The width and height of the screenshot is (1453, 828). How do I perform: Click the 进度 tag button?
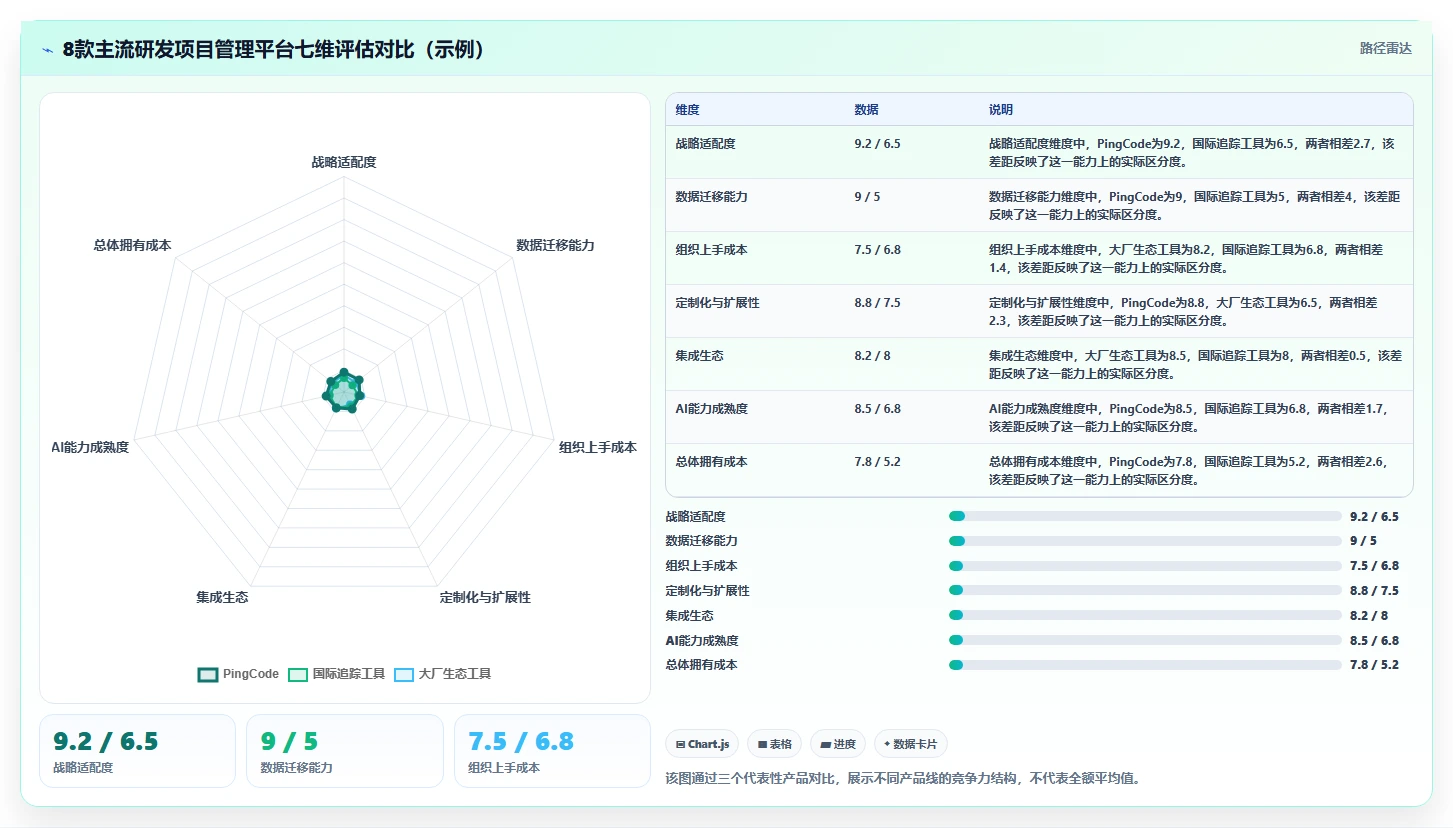click(x=838, y=744)
